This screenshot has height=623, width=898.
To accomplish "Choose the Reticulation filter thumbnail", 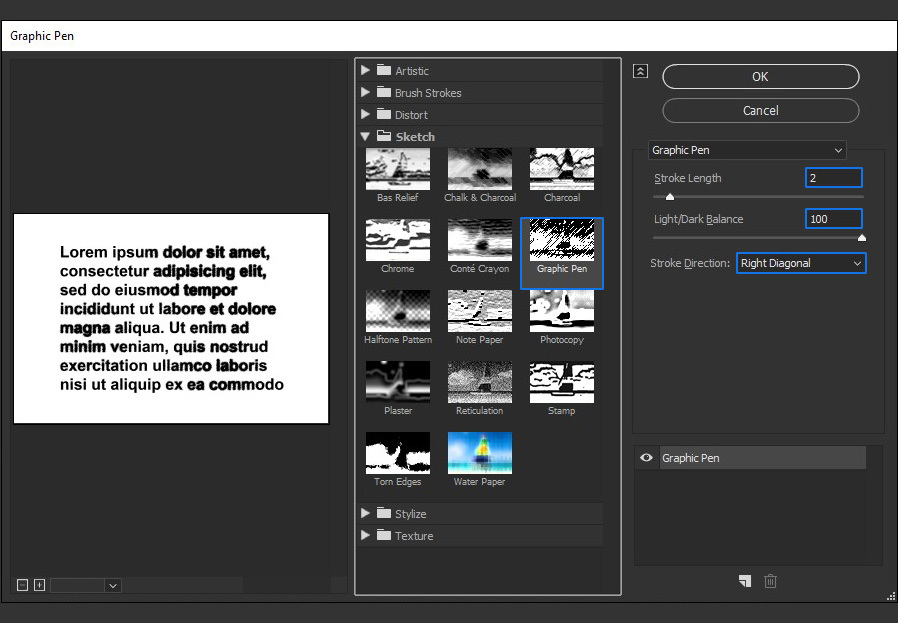I will [480, 383].
